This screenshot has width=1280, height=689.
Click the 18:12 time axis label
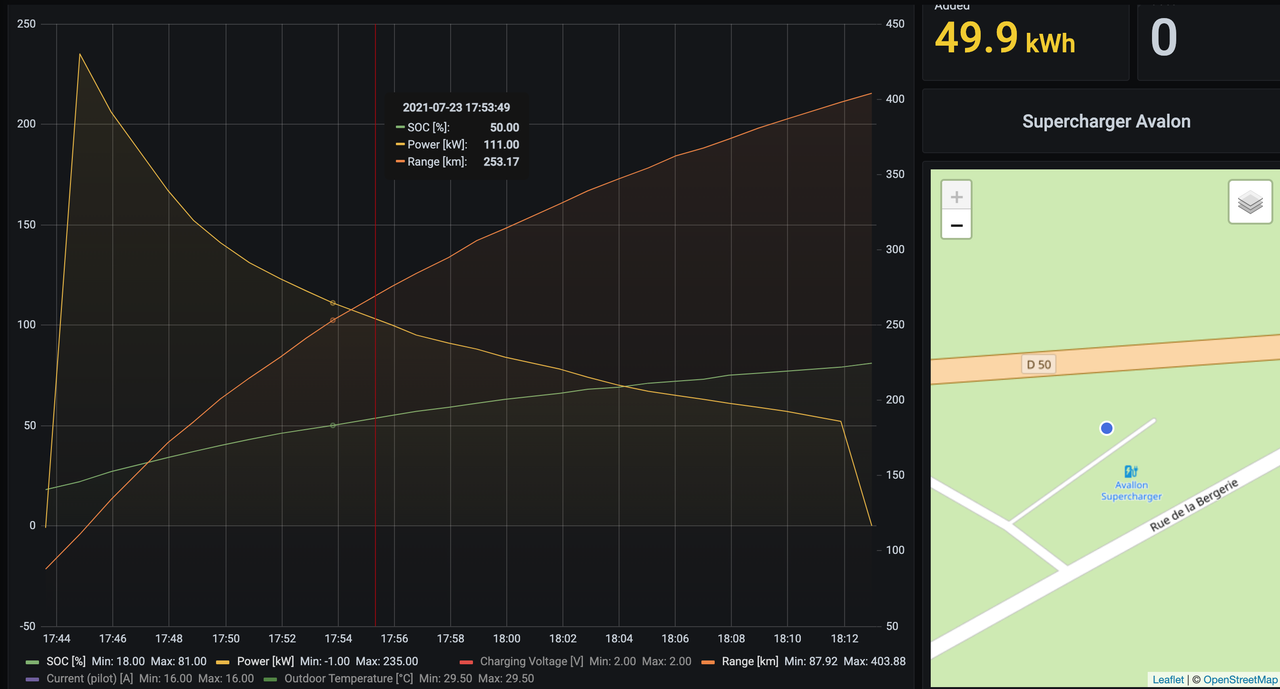point(844,638)
